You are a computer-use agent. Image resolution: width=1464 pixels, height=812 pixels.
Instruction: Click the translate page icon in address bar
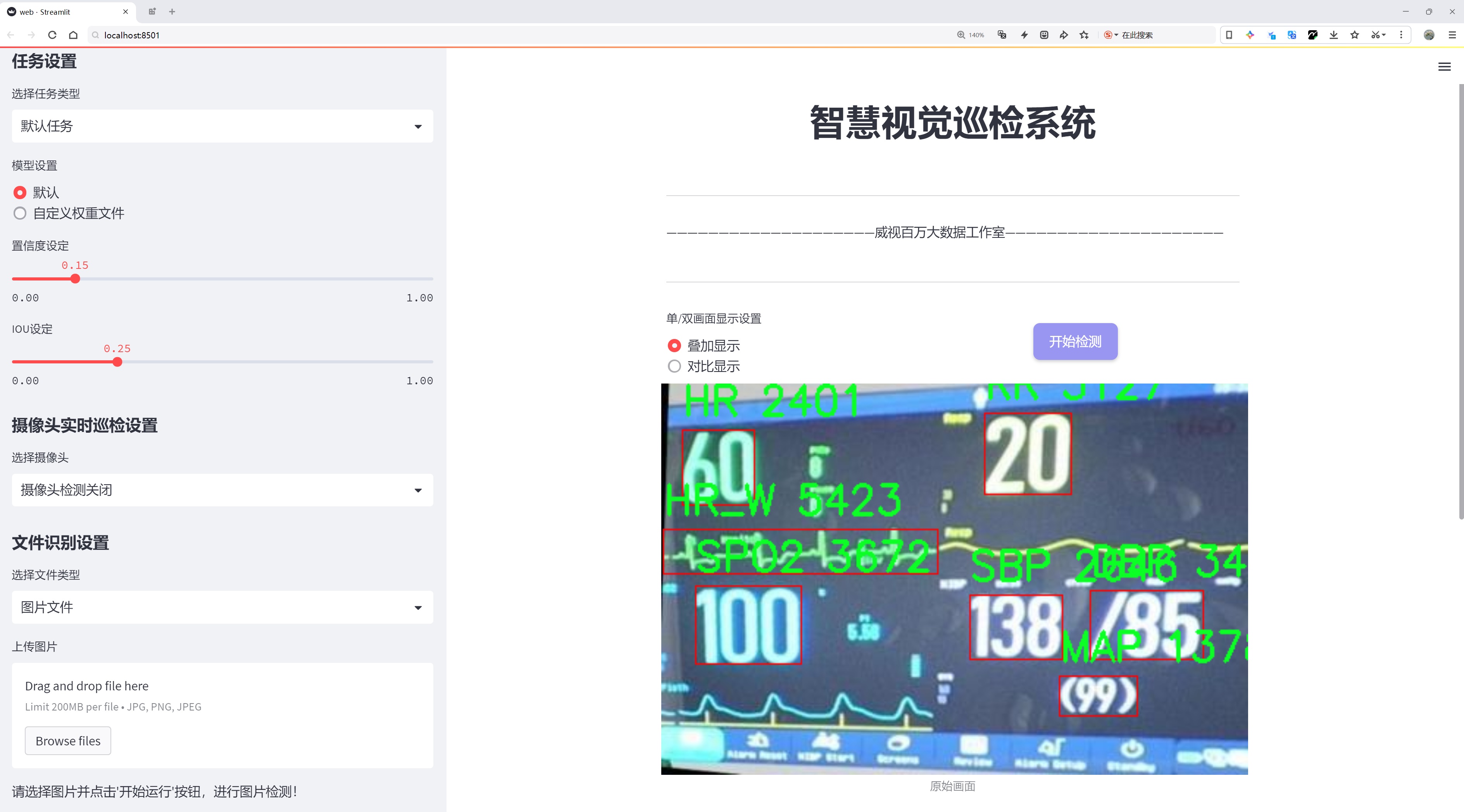coord(1002,35)
